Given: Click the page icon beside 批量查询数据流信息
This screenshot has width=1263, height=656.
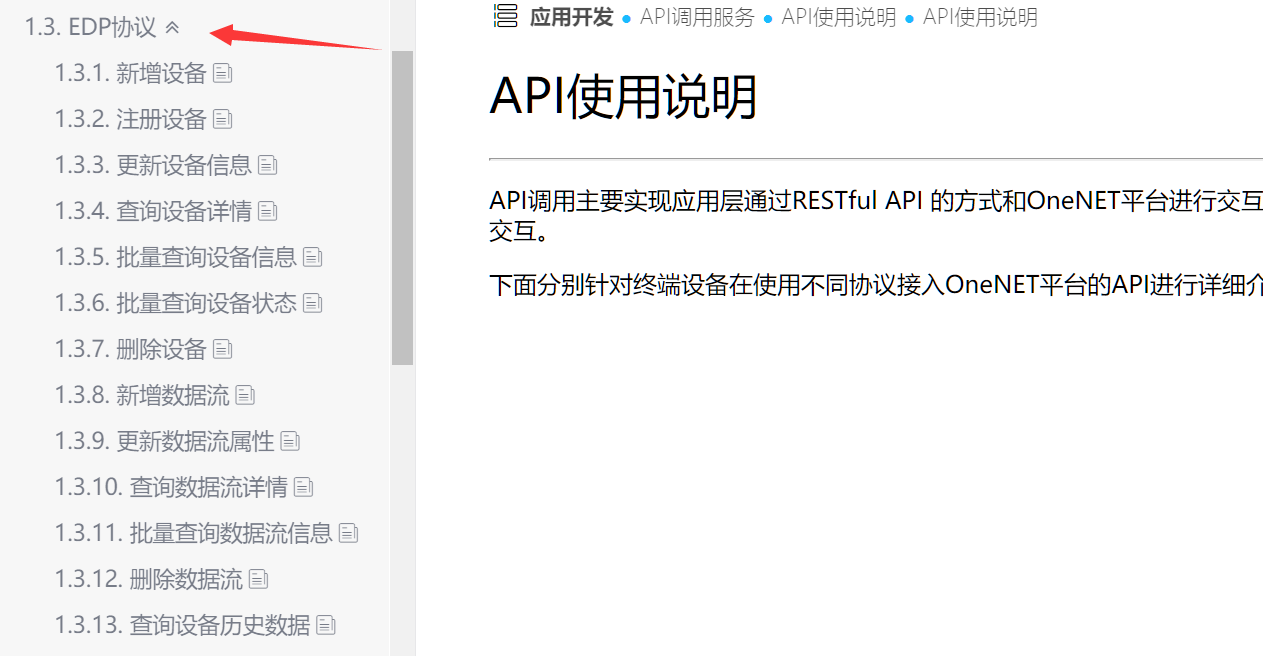Looking at the screenshot, I should pyautogui.click(x=347, y=532).
